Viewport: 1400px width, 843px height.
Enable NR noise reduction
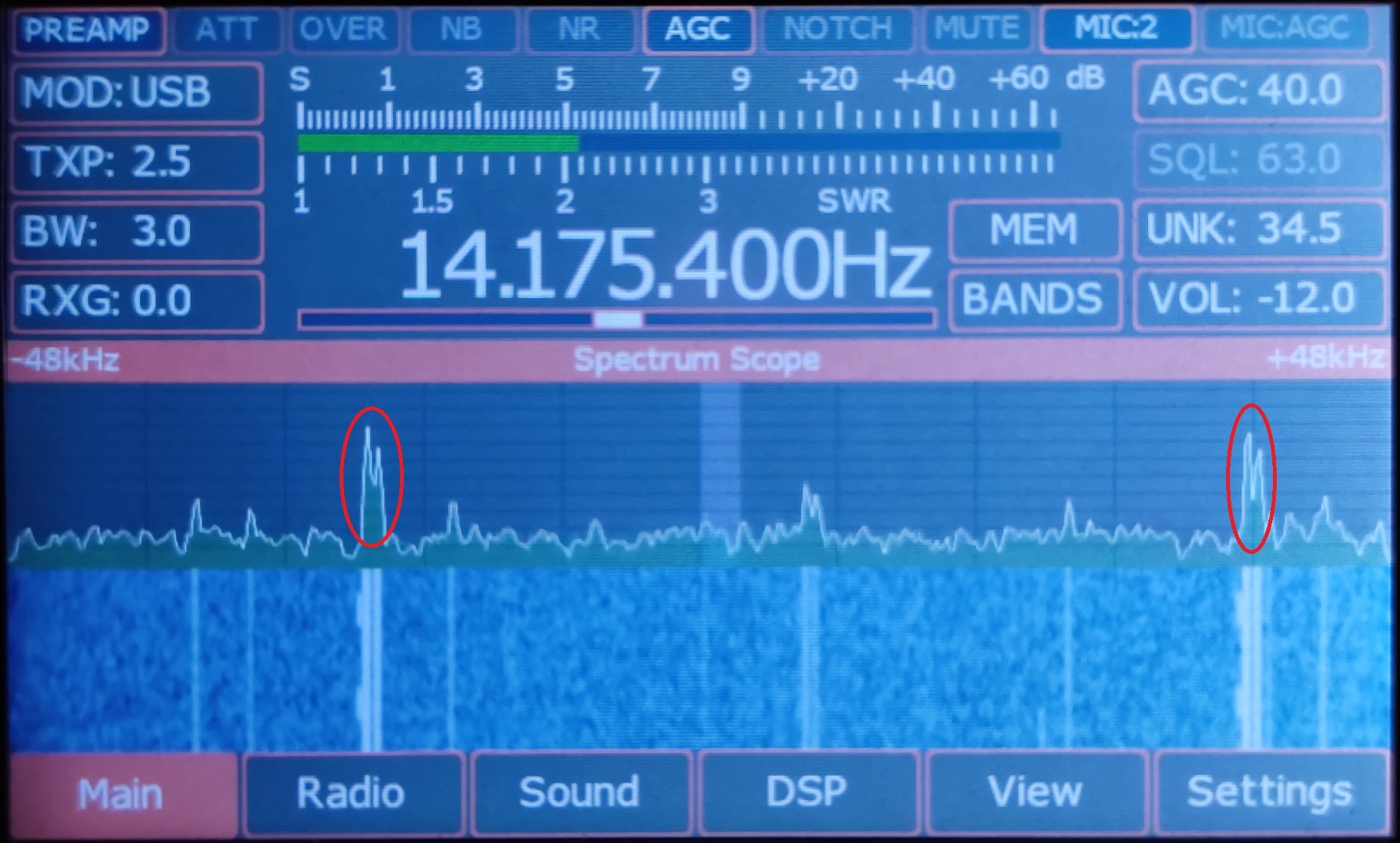(x=579, y=30)
